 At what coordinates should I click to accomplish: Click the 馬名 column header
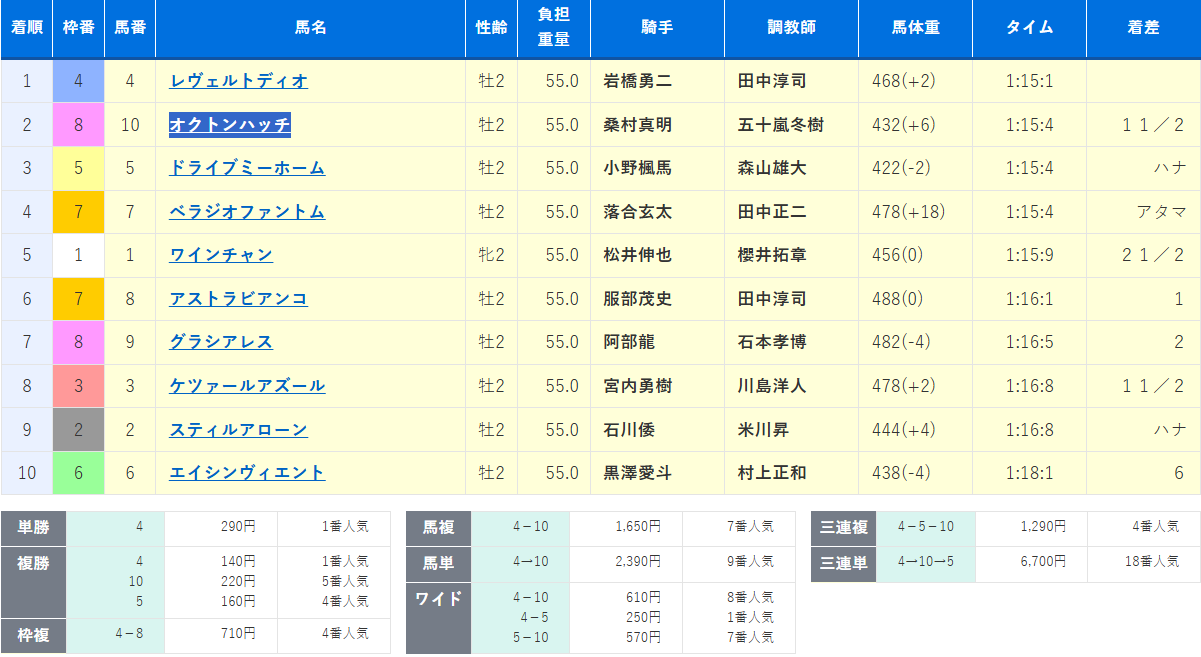click(310, 28)
